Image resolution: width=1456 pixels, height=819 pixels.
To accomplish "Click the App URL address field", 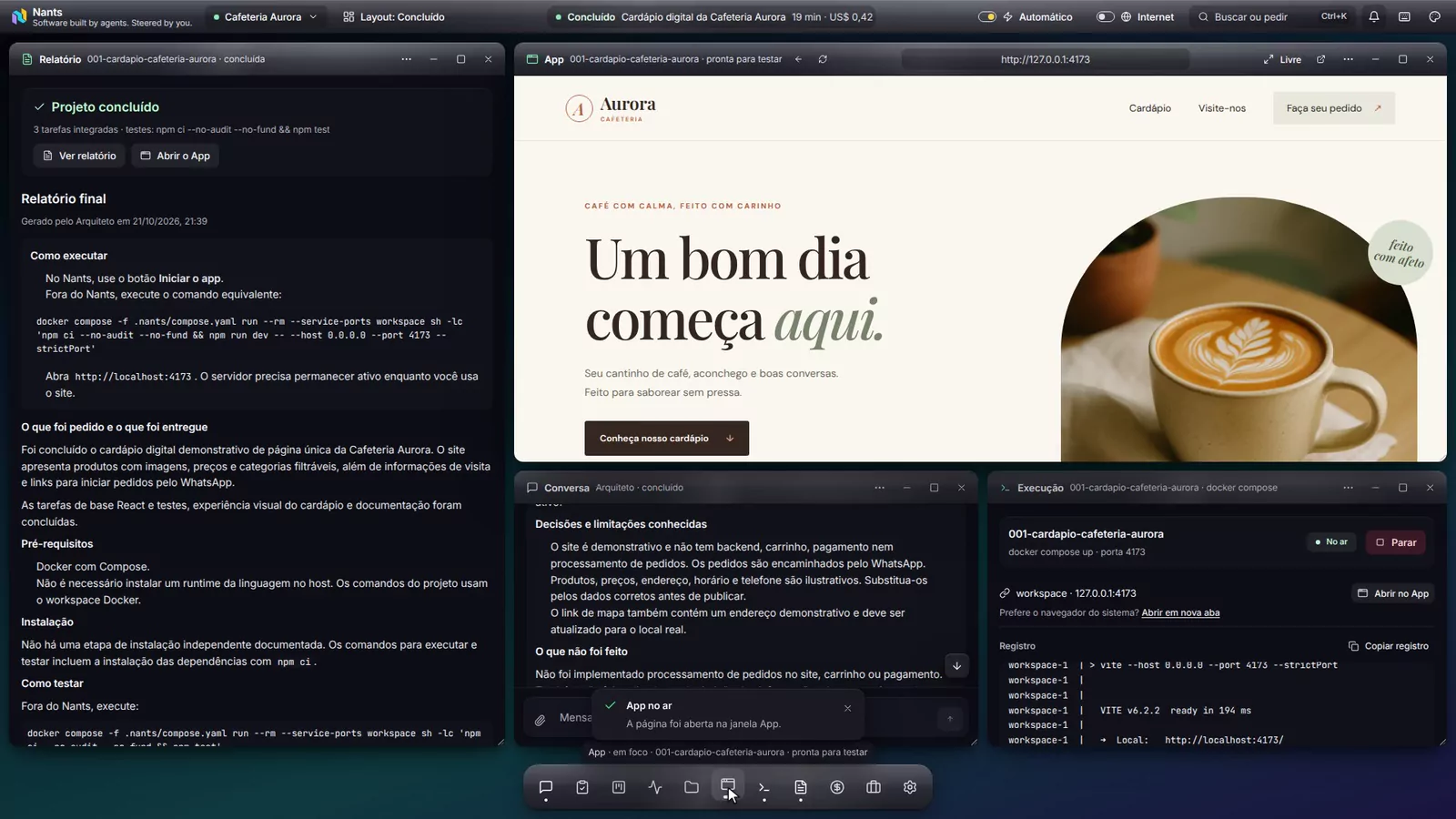I will coord(1045,59).
